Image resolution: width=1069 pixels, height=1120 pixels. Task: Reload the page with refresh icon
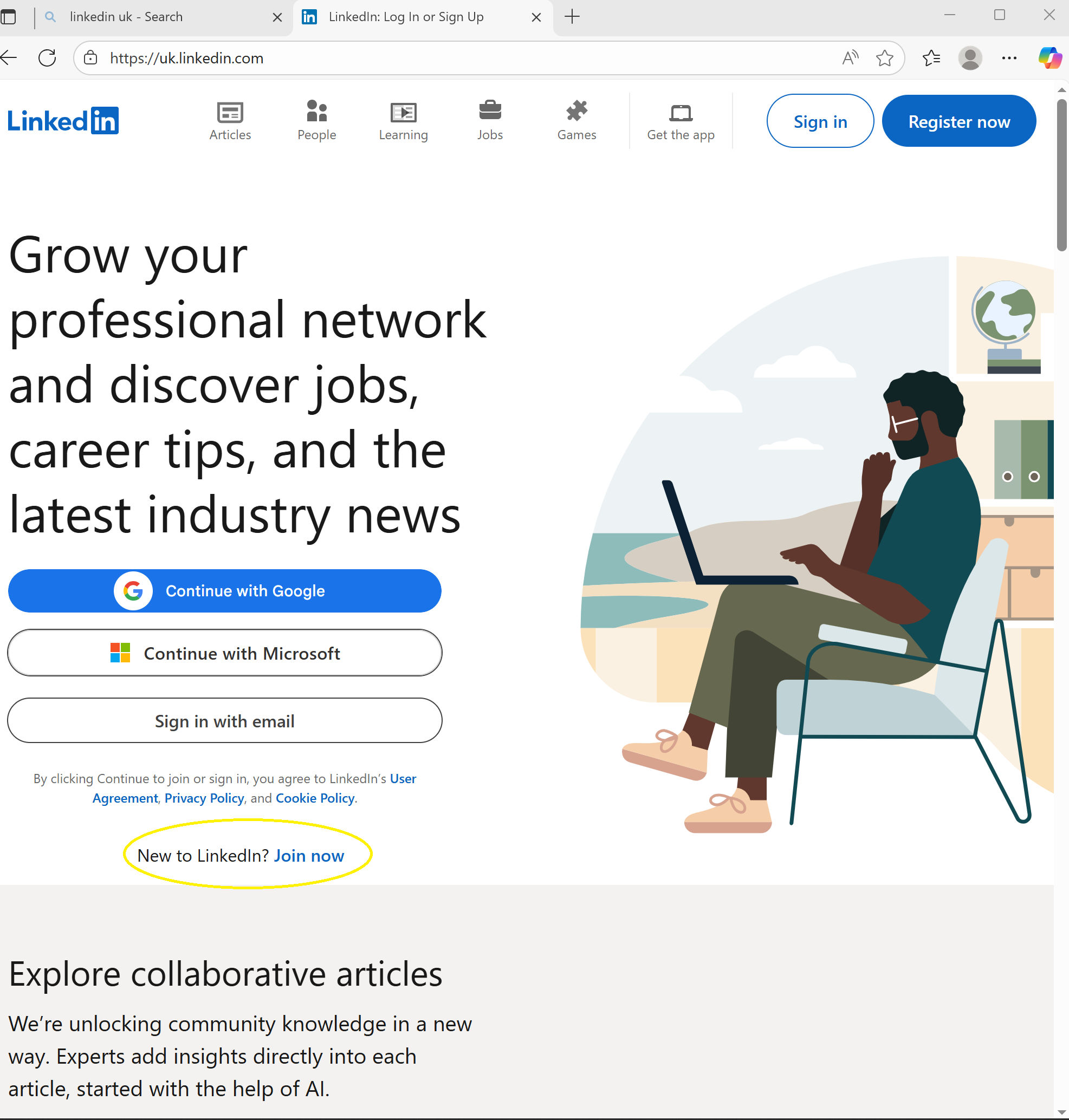click(x=47, y=57)
